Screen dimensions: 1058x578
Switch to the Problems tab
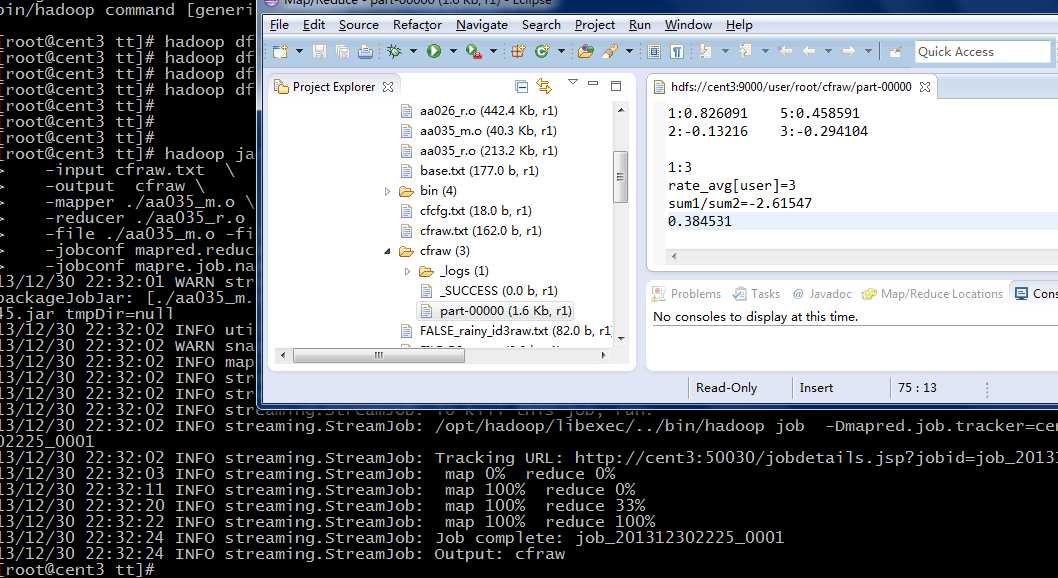(x=686, y=294)
